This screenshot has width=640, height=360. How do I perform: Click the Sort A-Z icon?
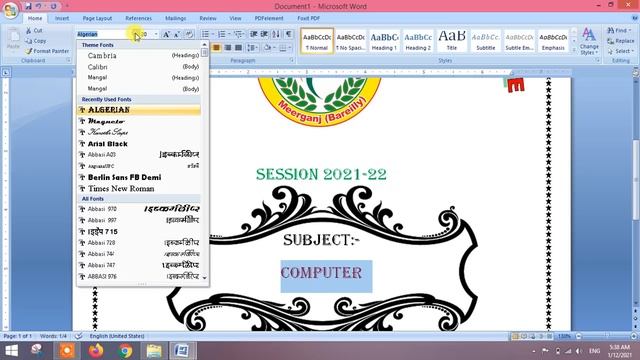click(x=276, y=34)
